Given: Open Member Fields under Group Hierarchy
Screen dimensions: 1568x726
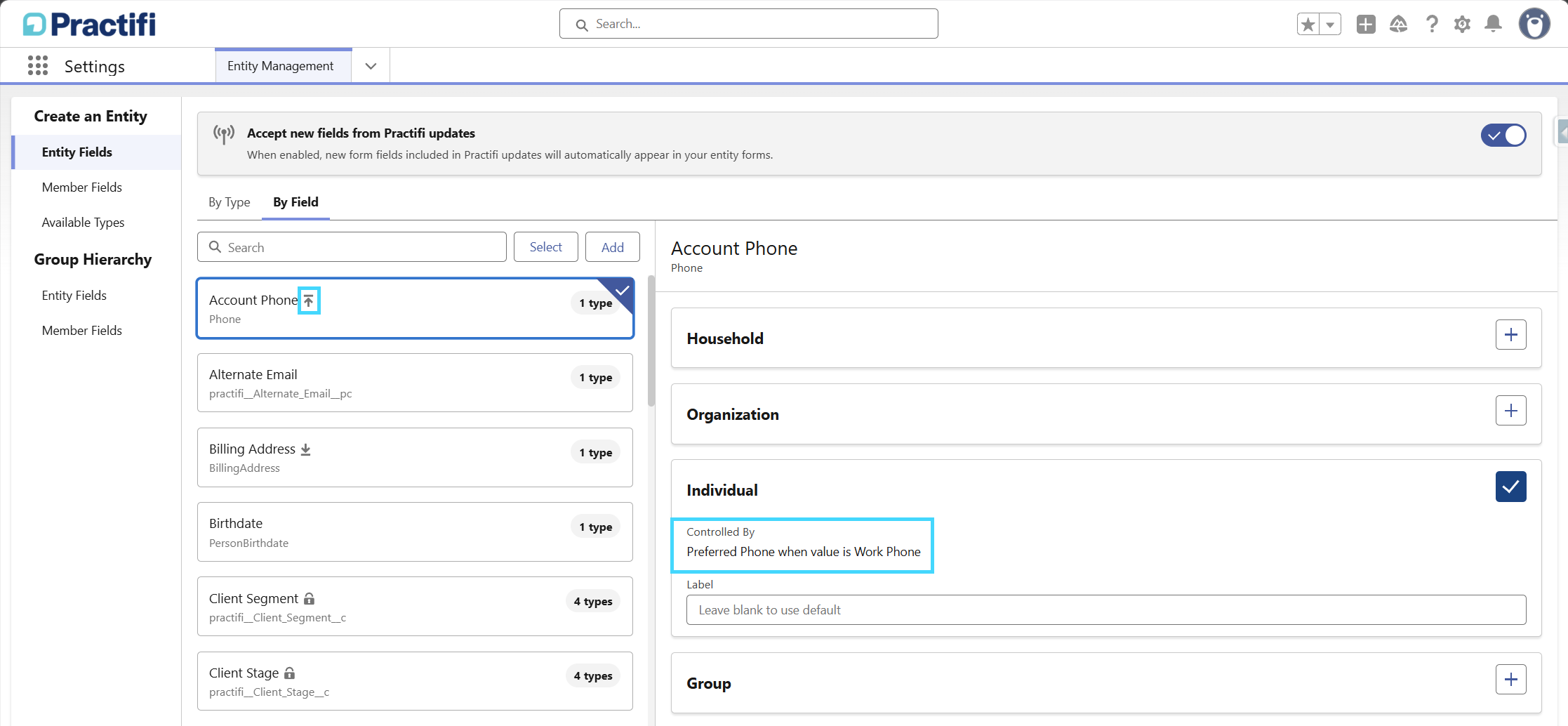Looking at the screenshot, I should click(x=82, y=331).
